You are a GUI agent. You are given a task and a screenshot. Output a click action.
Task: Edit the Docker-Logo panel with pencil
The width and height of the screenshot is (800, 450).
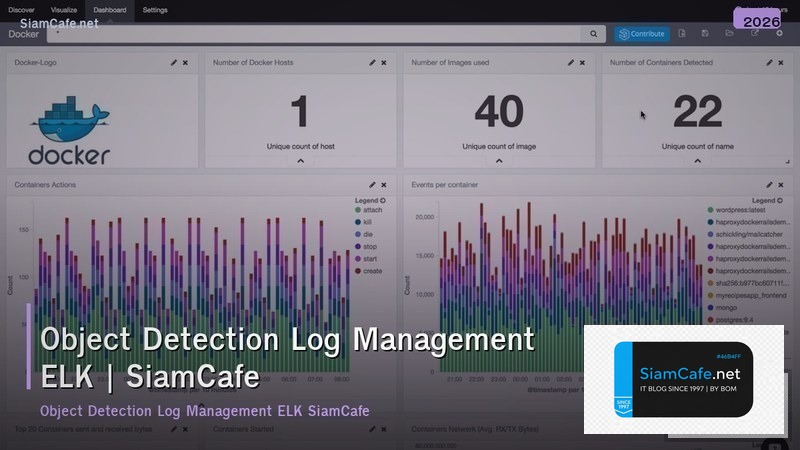coord(173,63)
